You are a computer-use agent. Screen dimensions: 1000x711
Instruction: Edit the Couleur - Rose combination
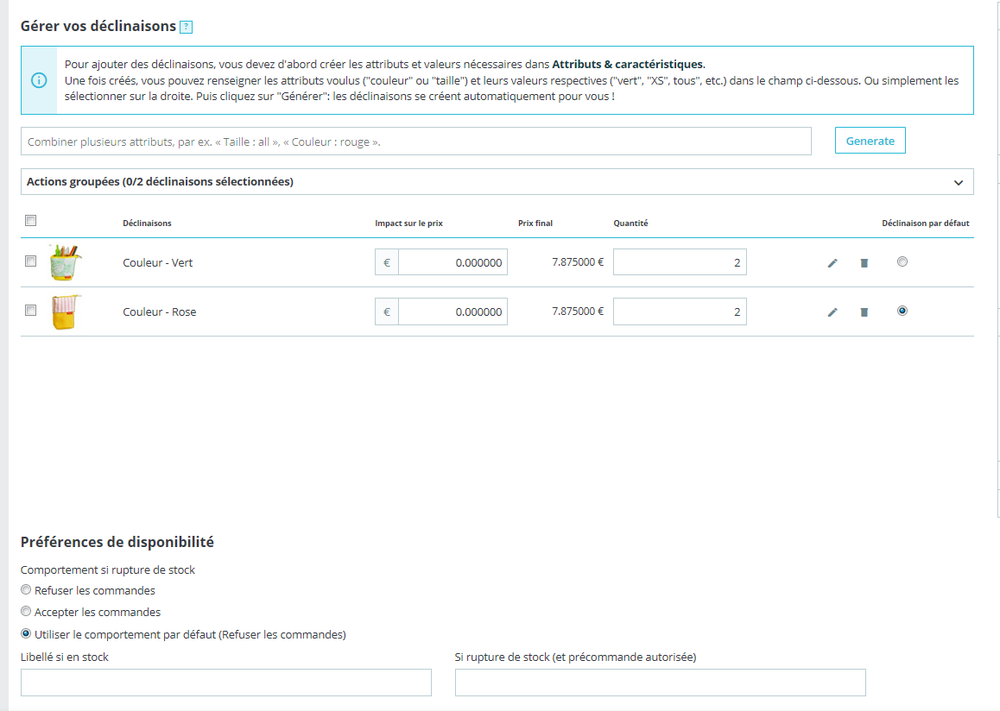pos(832,312)
